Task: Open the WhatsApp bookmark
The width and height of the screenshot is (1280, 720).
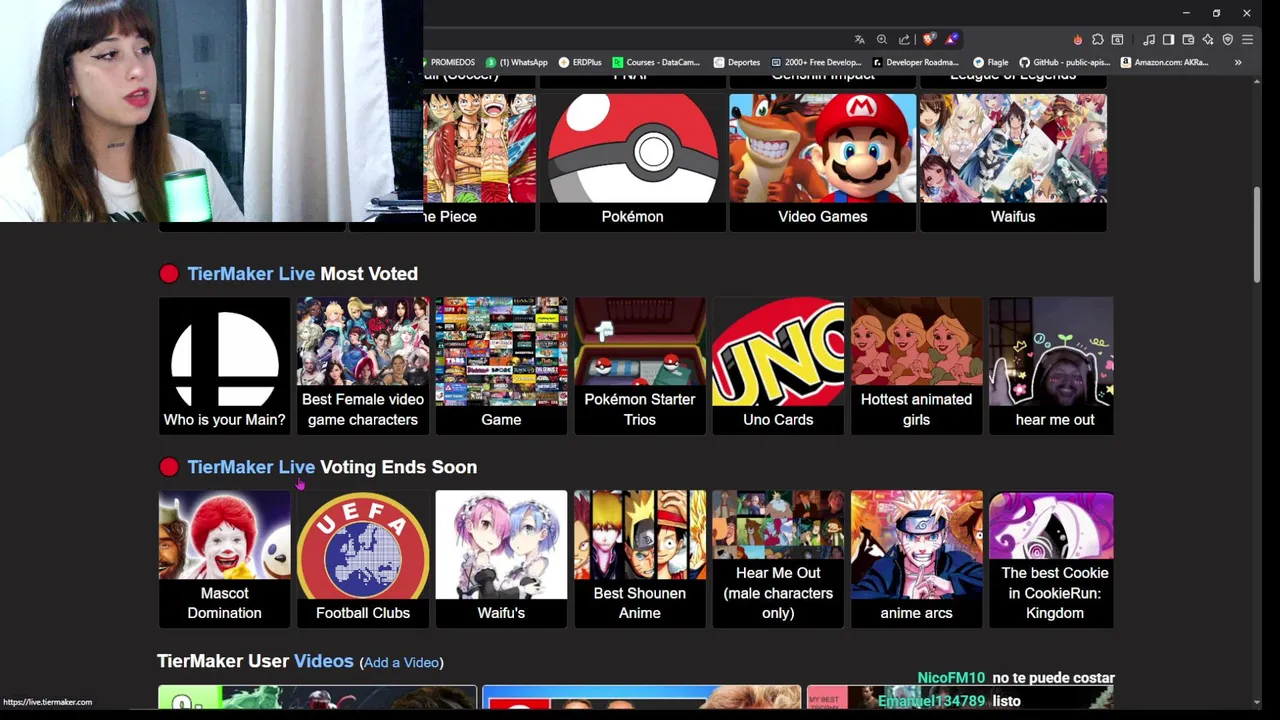Action: click(x=516, y=62)
